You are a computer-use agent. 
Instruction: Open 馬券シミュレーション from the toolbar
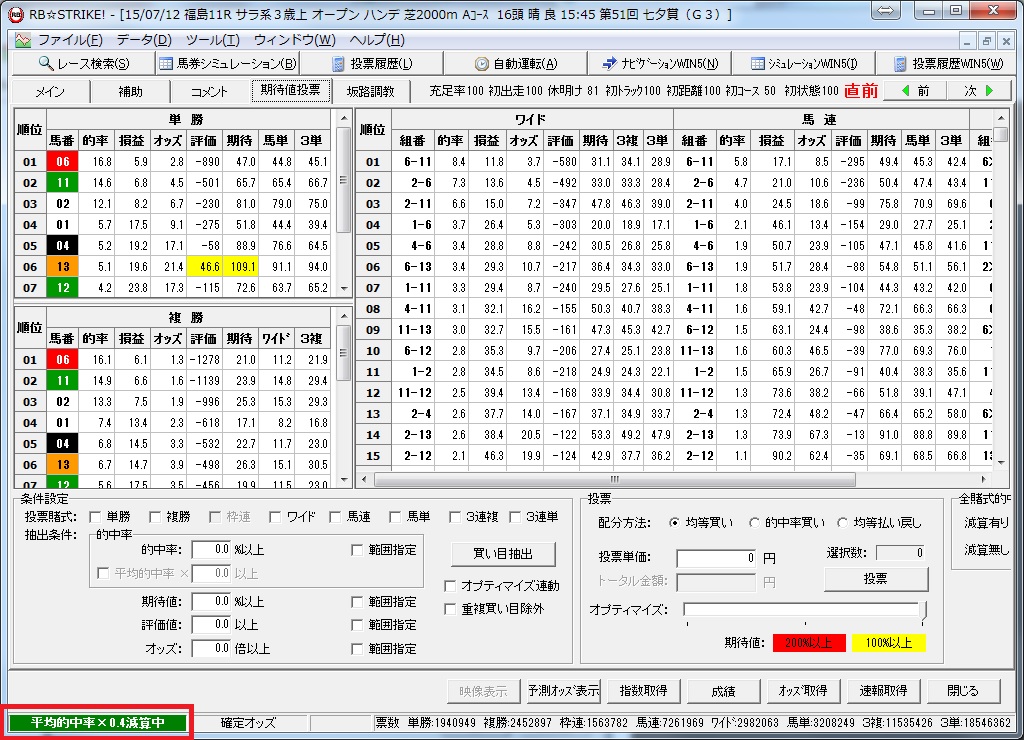coord(227,63)
